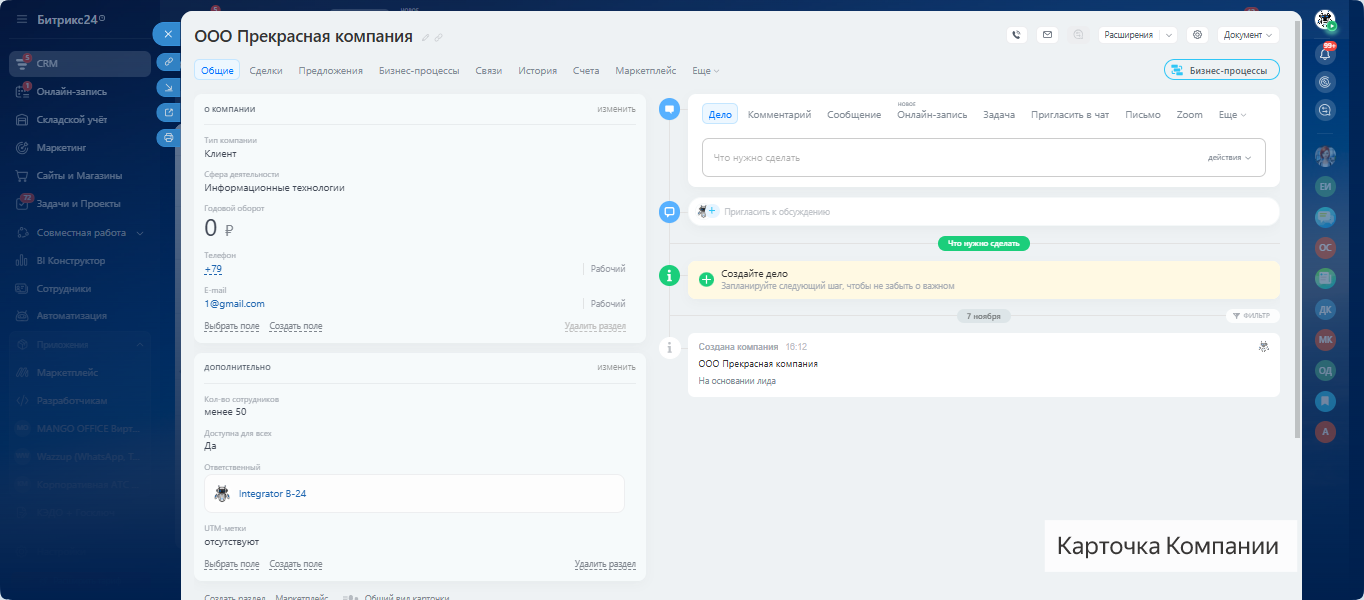
Task: Click the 1@gmail.com email link
Action: (x=235, y=304)
